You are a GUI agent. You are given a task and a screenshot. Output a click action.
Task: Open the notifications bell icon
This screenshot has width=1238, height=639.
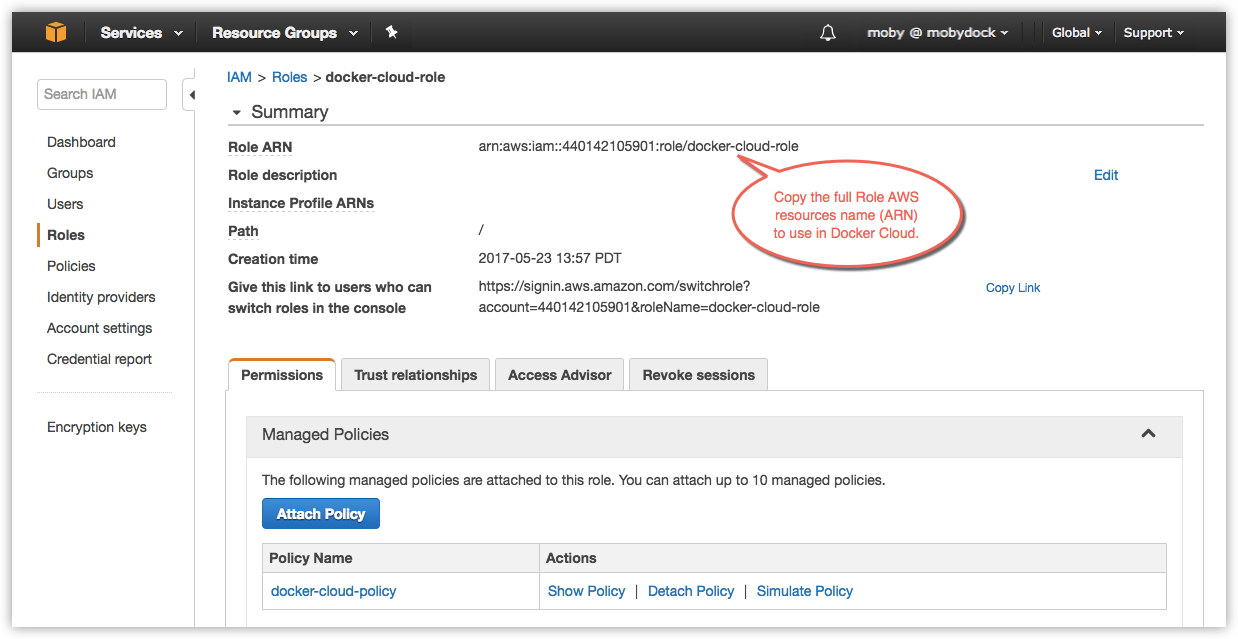tap(827, 33)
